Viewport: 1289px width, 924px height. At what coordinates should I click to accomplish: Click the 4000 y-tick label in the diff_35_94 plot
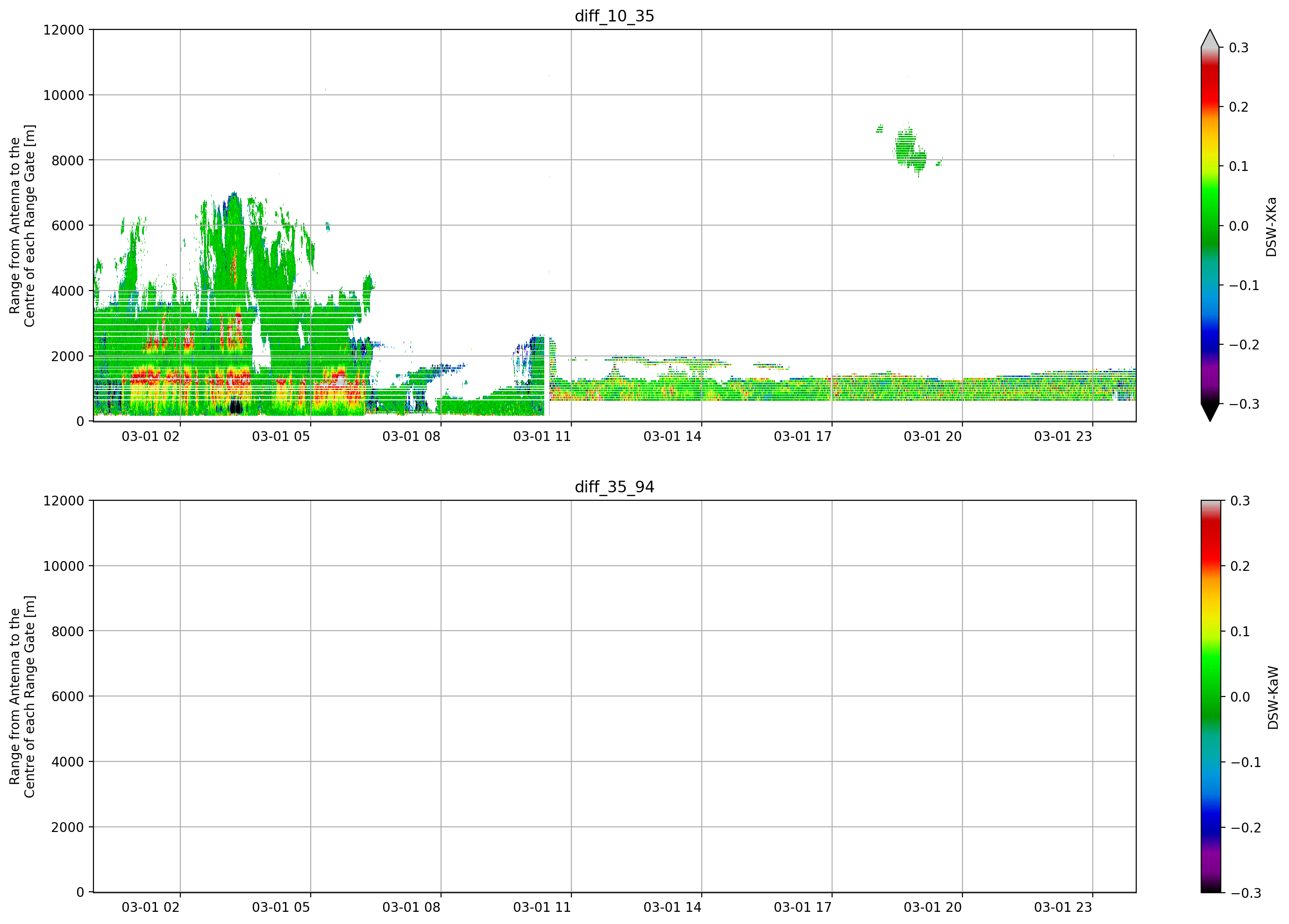coord(68,762)
